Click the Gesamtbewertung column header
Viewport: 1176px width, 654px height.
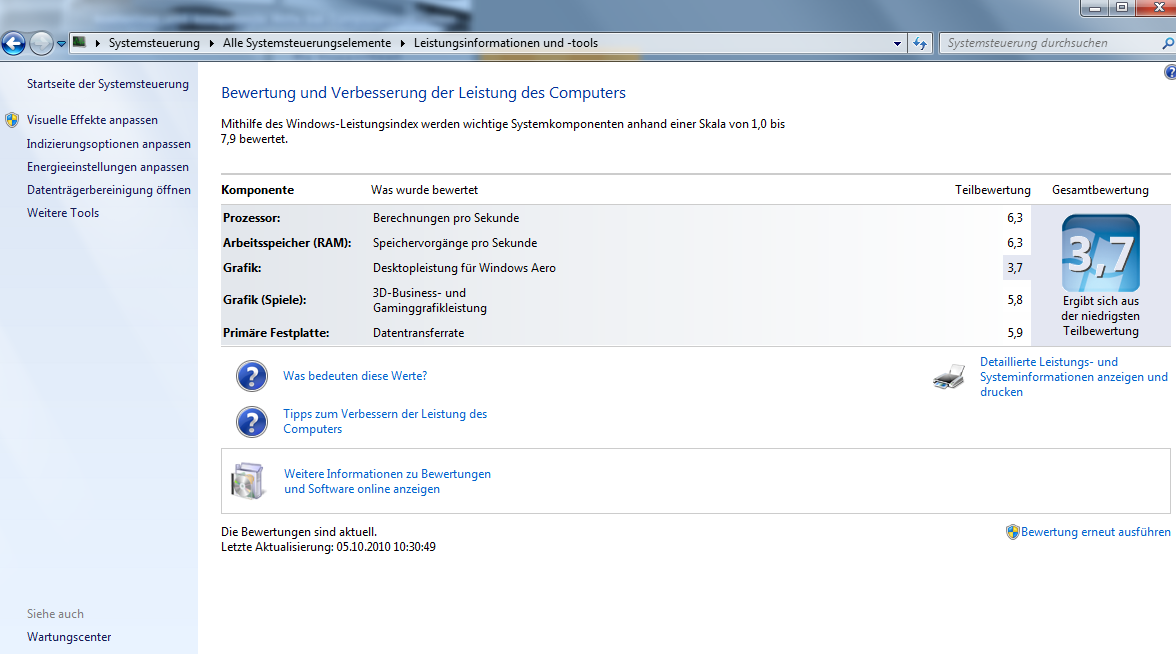1100,190
